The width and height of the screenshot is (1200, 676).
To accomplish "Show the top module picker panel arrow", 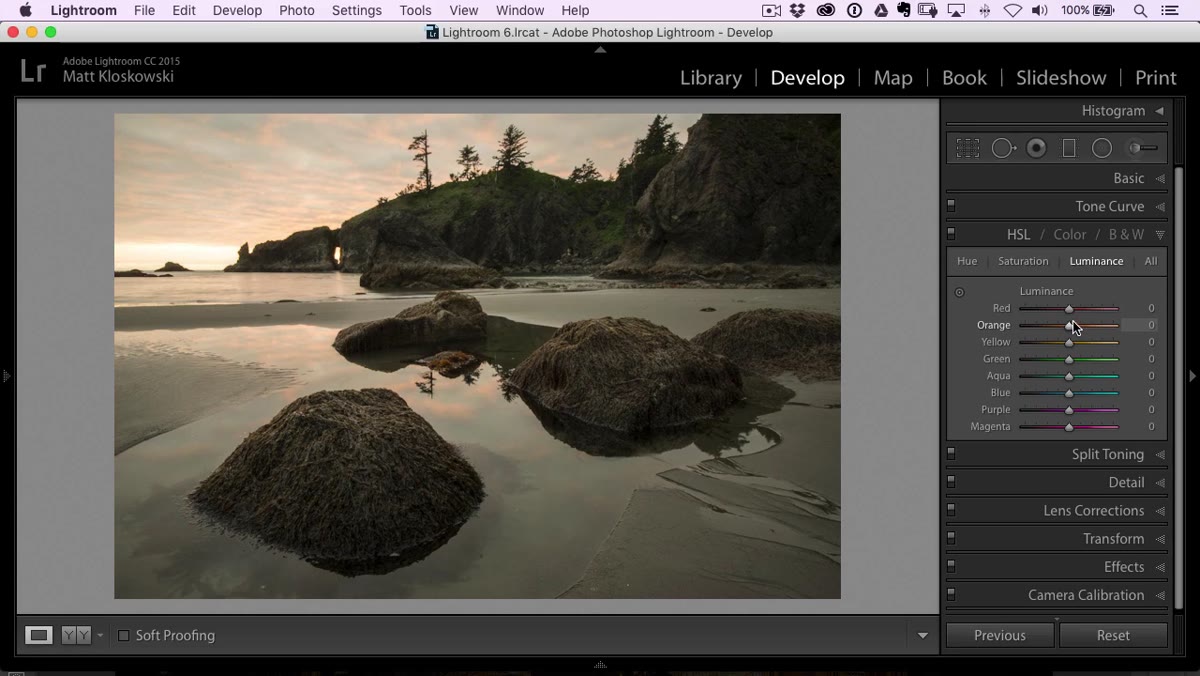I will [600, 49].
